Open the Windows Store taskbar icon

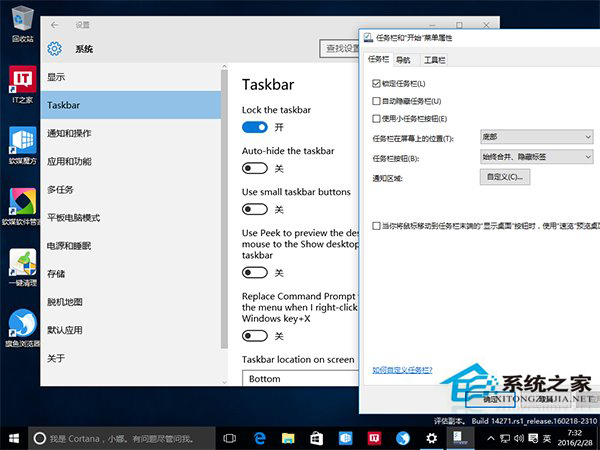[316, 438]
